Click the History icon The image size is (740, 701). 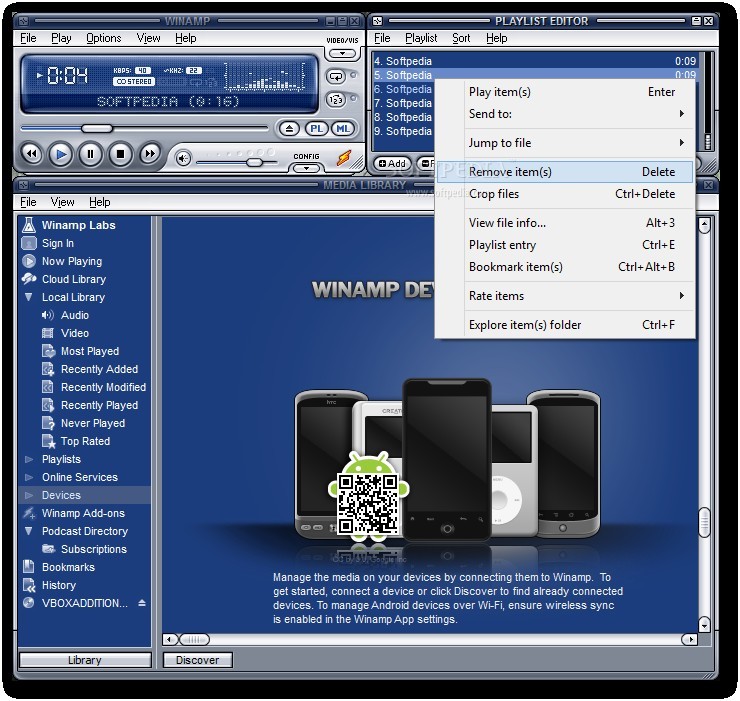pyautogui.click(x=29, y=585)
